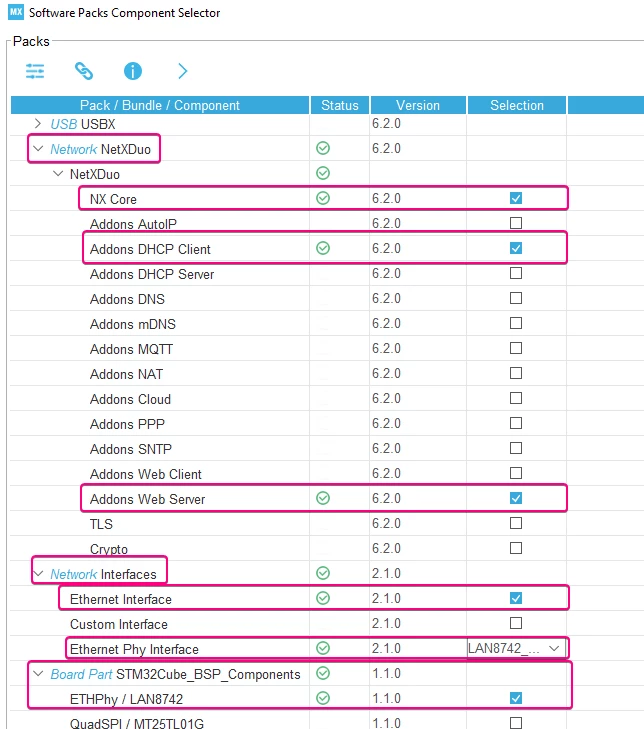The image size is (644, 729).
Task: Check Addons SNTP checkbox
Action: pos(516,448)
